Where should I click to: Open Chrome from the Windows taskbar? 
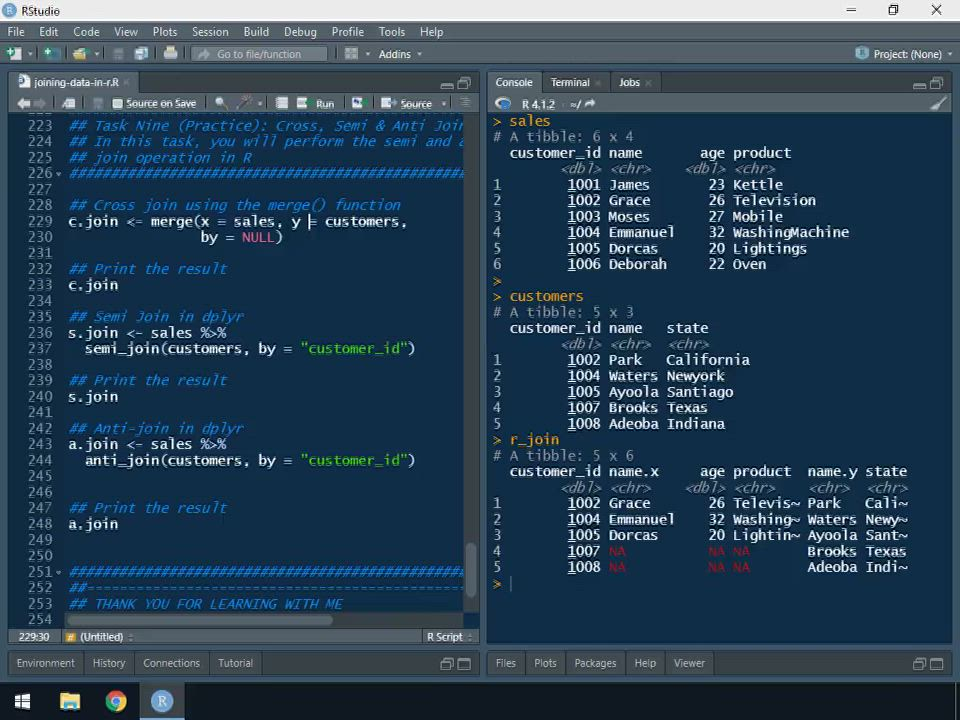click(116, 701)
